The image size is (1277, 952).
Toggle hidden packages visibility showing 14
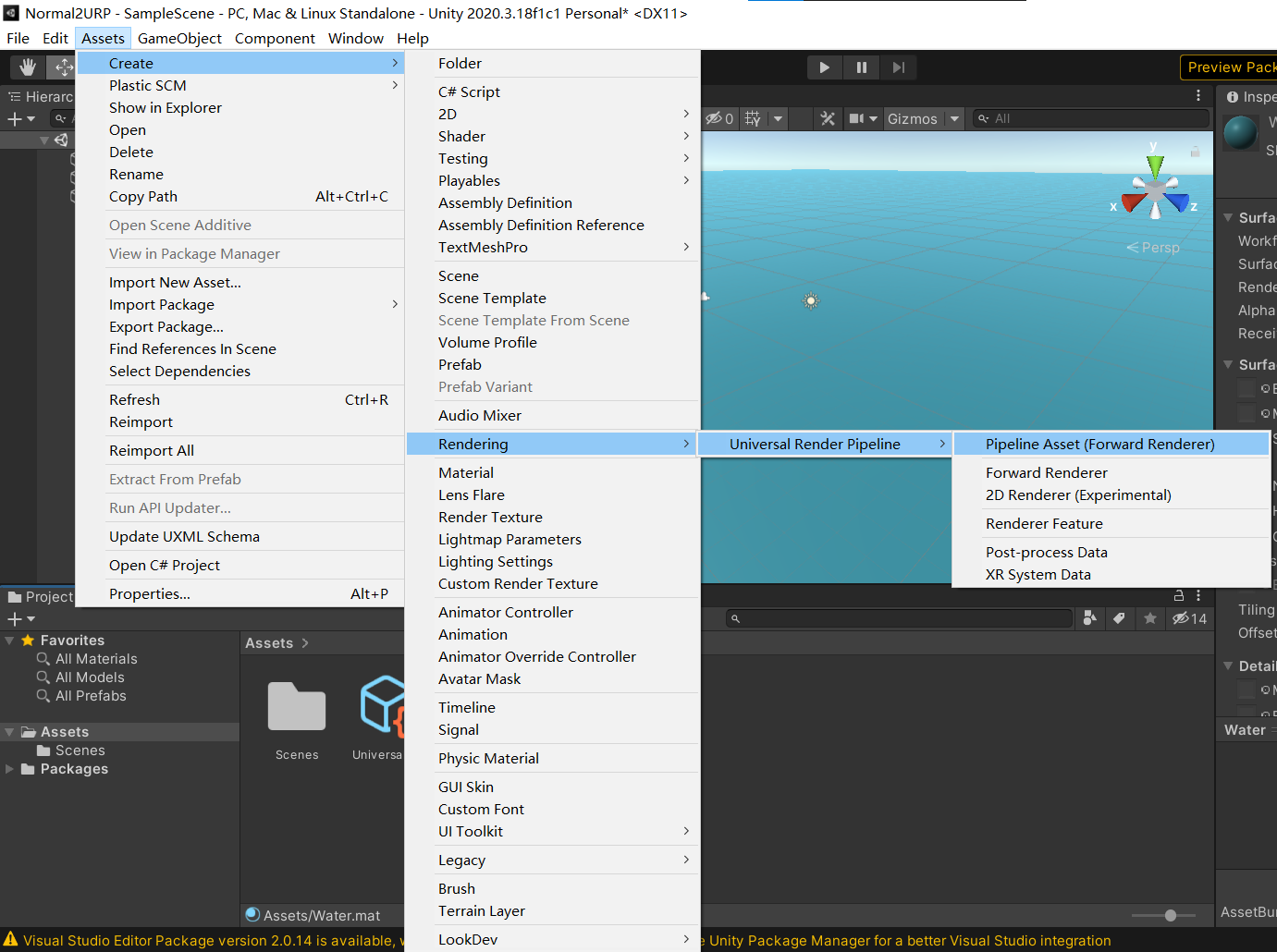(1189, 618)
